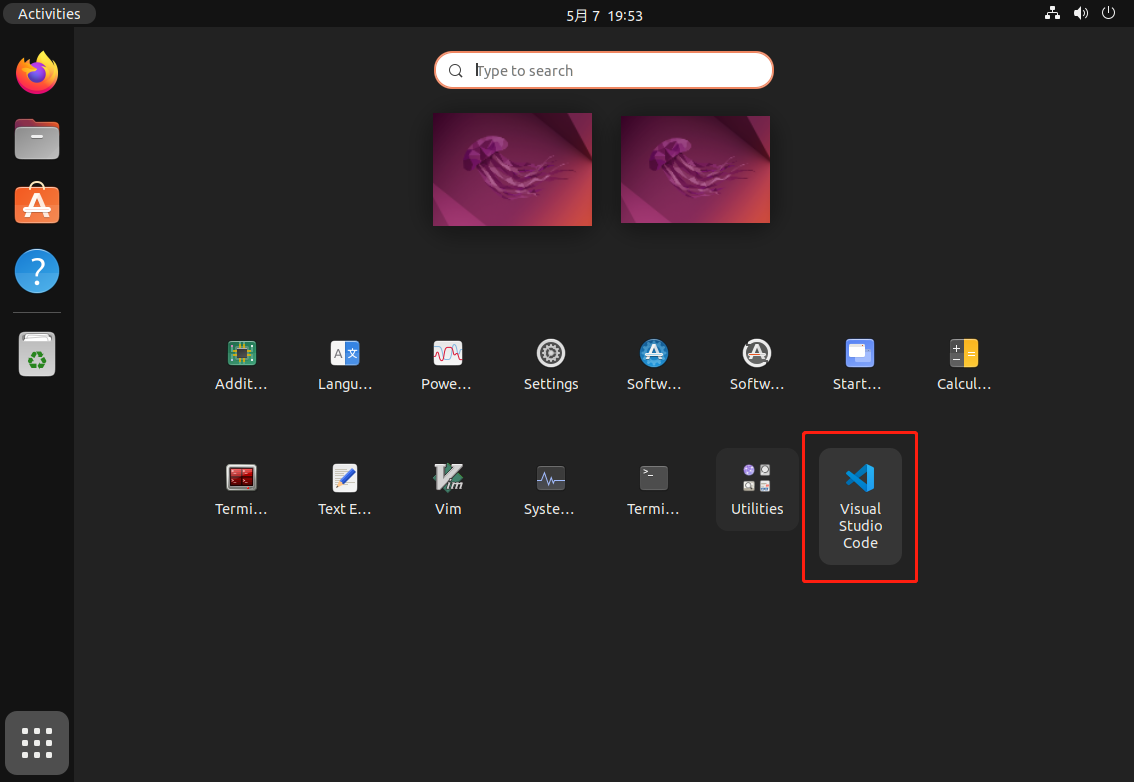The image size is (1134, 782).
Task: Open Files manager in the dock
Action: [37, 139]
